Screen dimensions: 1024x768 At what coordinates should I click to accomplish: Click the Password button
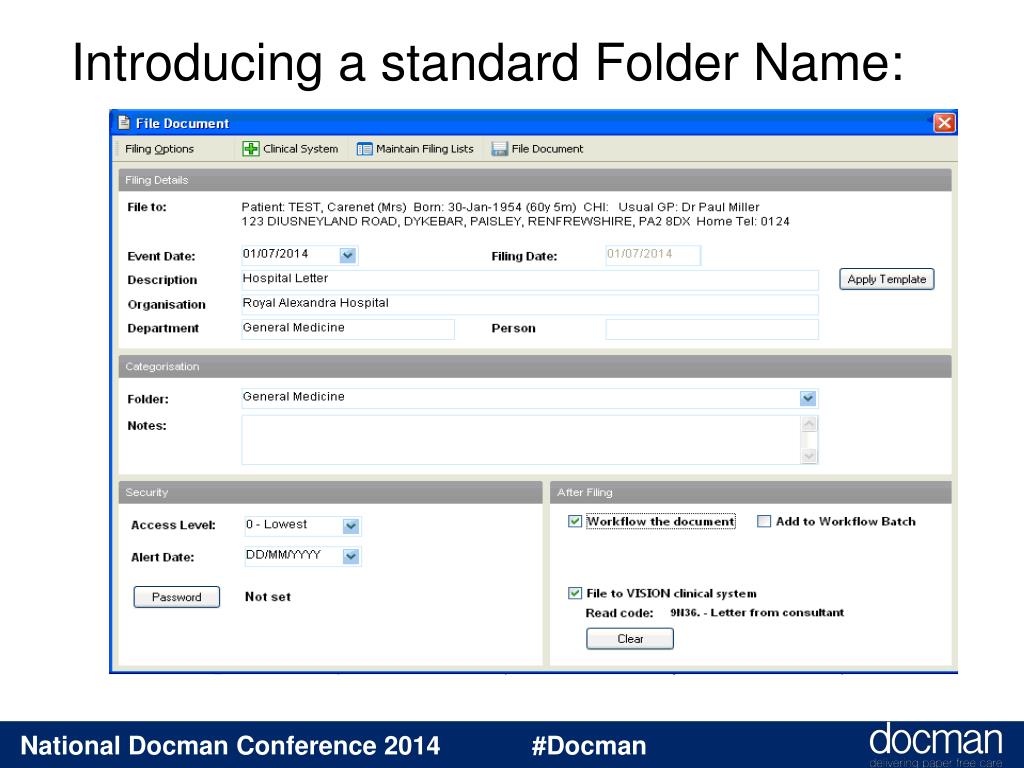click(177, 597)
